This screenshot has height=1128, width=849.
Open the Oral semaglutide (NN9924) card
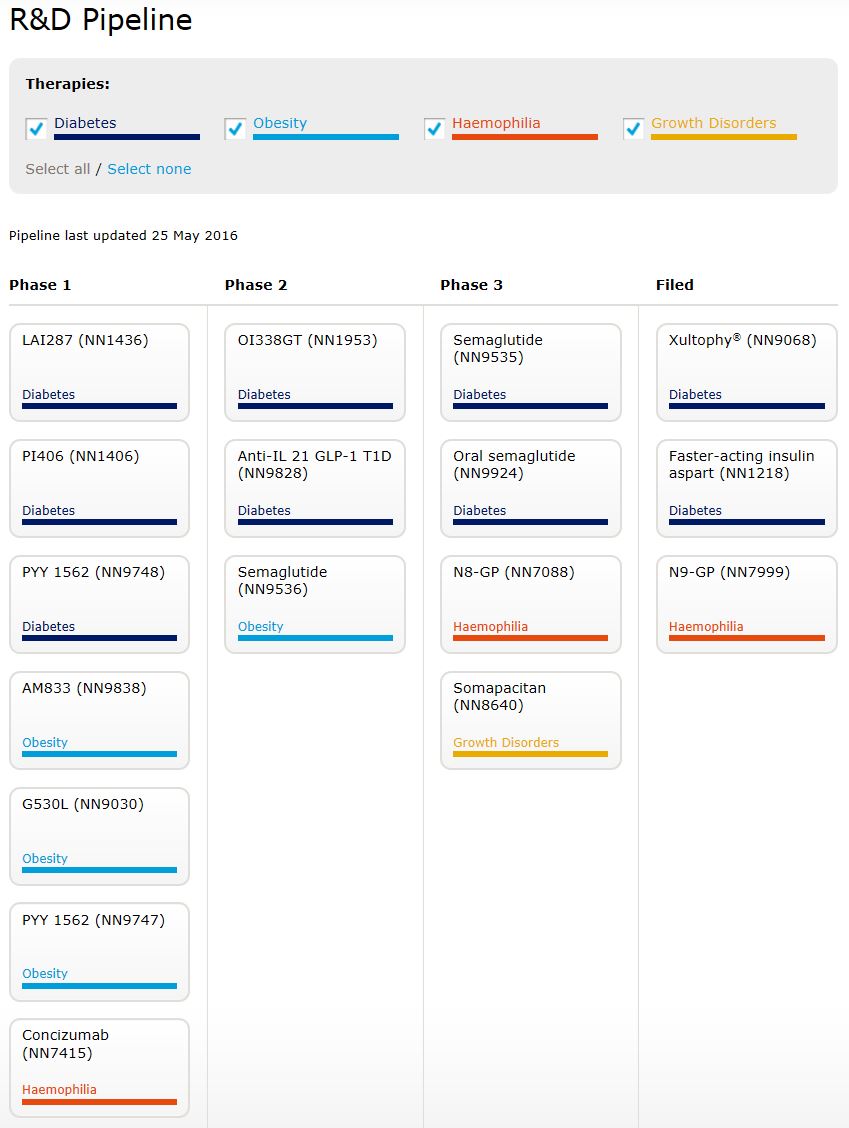531,488
